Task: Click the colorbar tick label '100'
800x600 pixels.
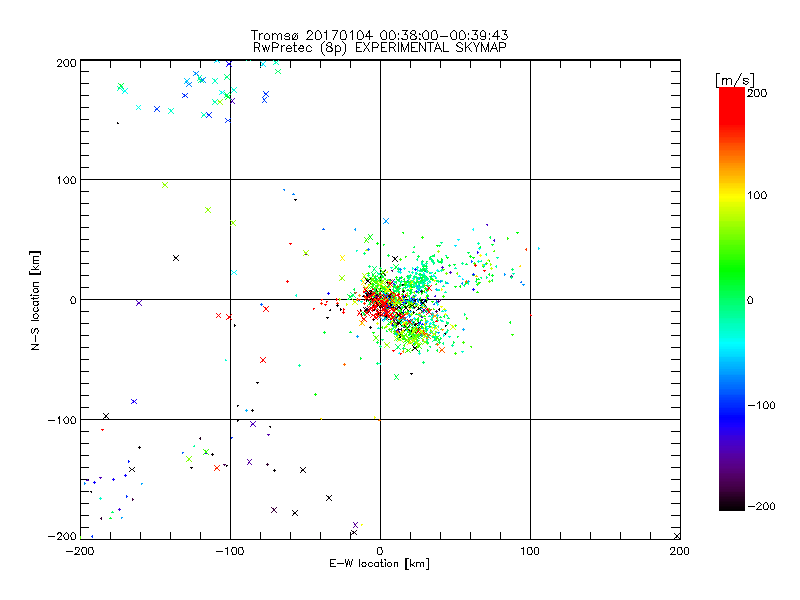Action: (x=757, y=195)
